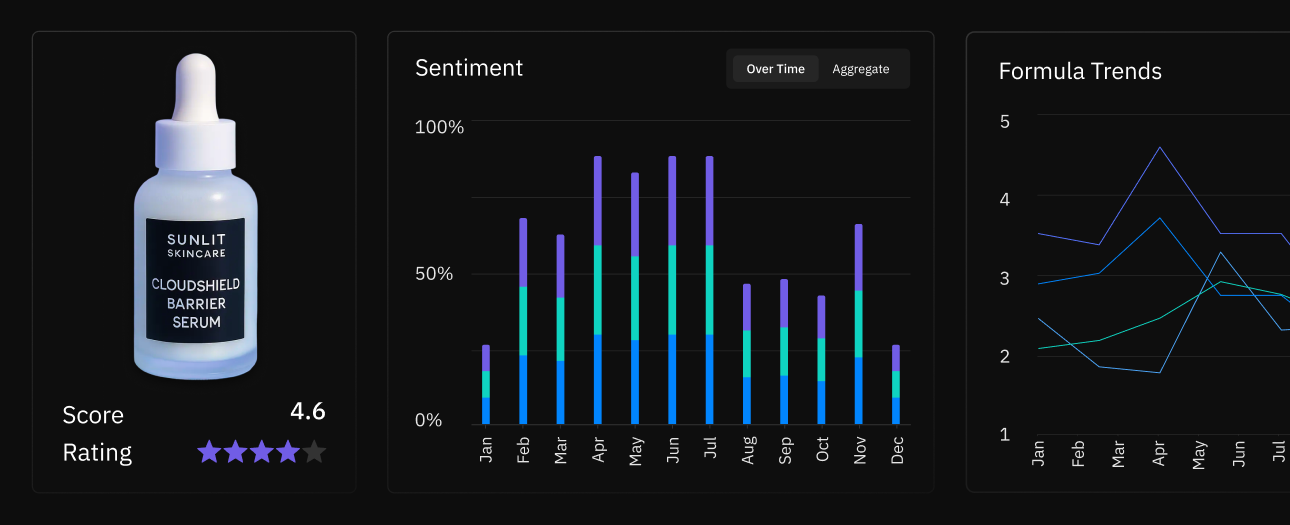Click April peak on Formula Trends chart
Image resolution: width=1290 pixels, height=525 pixels.
tap(1159, 147)
